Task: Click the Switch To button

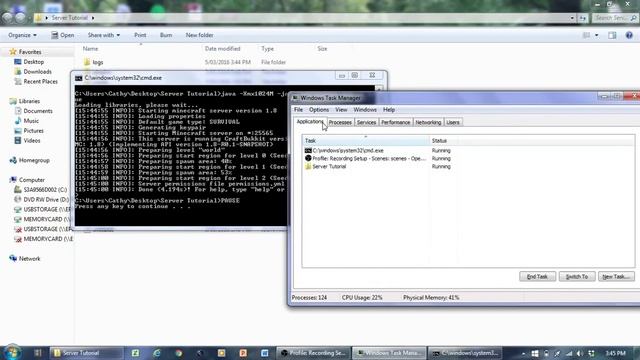Action: [577, 276]
